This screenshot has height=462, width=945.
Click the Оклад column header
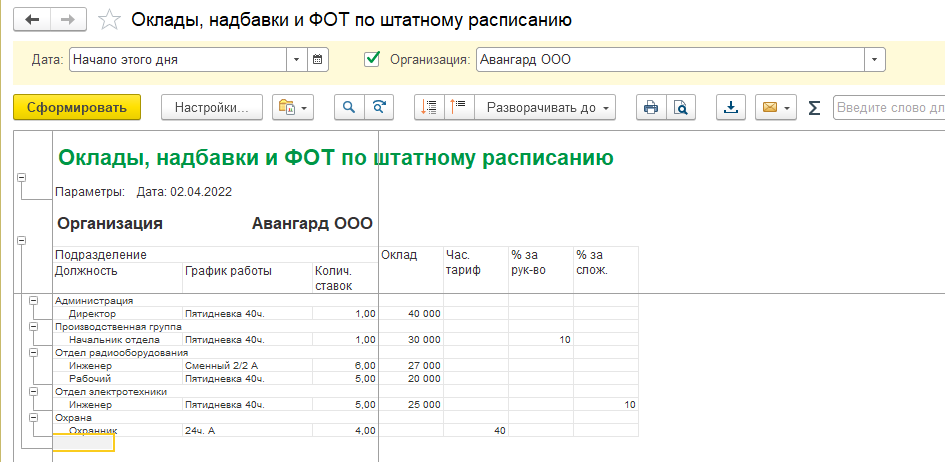[411, 270]
